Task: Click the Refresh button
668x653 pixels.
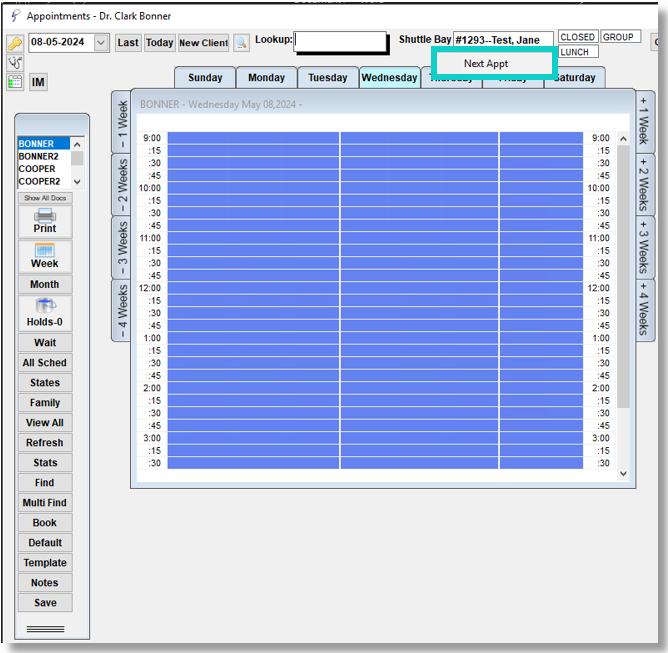Action: [x=45, y=443]
